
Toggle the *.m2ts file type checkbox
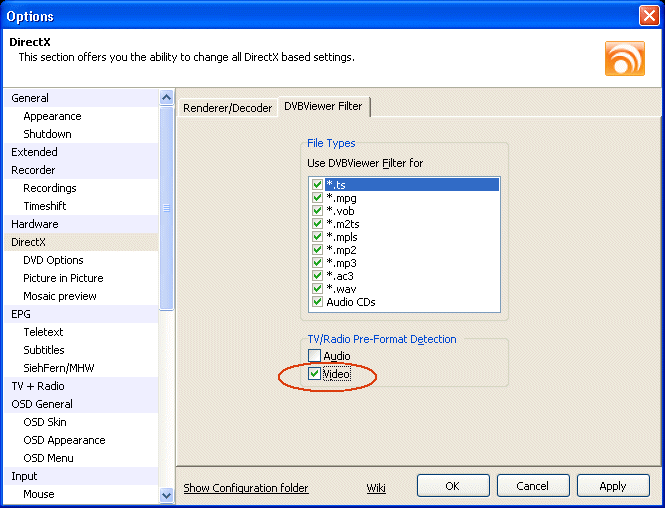[317, 224]
